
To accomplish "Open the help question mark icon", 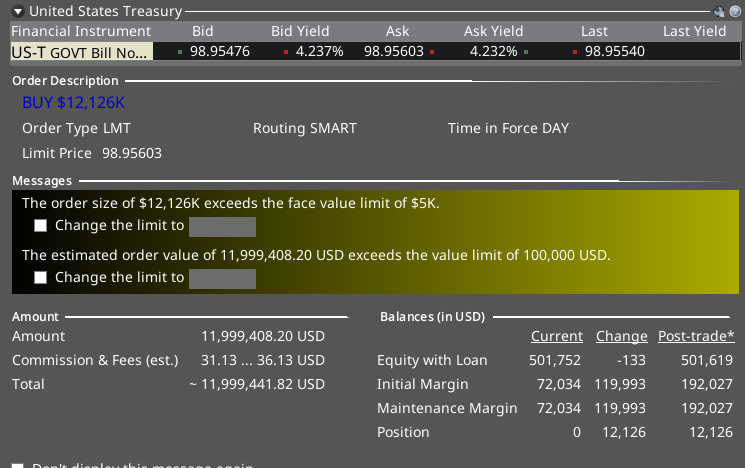I will [735, 11].
